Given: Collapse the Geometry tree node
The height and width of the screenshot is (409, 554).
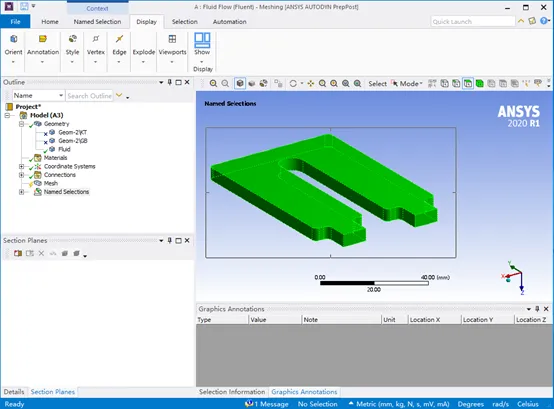Looking at the screenshot, I should [22, 124].
